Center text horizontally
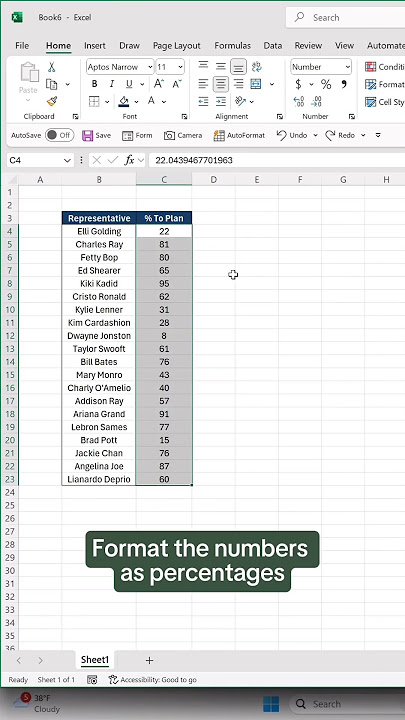Screen dimensions: 405x720 221,84
